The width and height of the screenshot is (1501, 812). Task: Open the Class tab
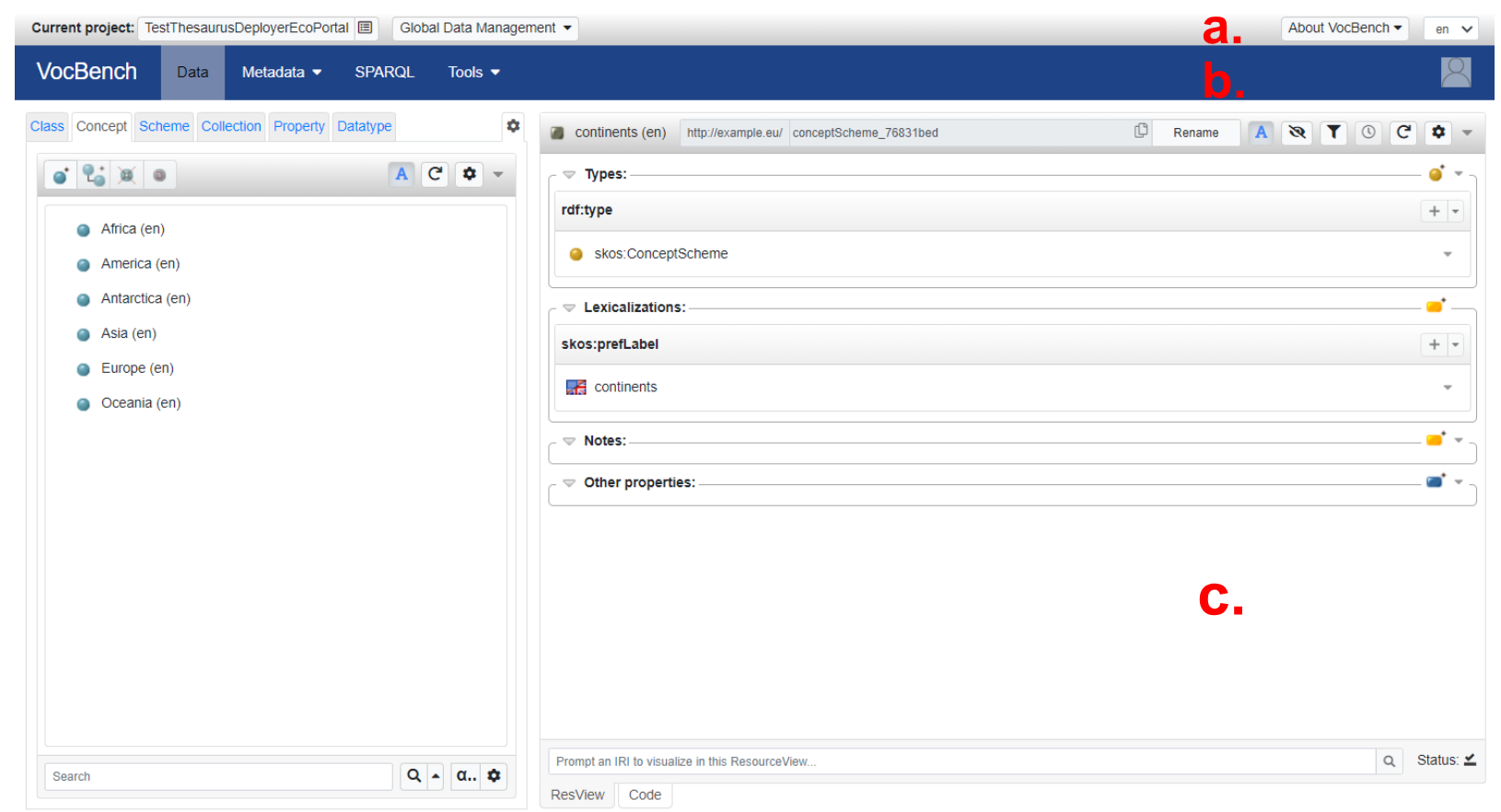click(47, 126)
